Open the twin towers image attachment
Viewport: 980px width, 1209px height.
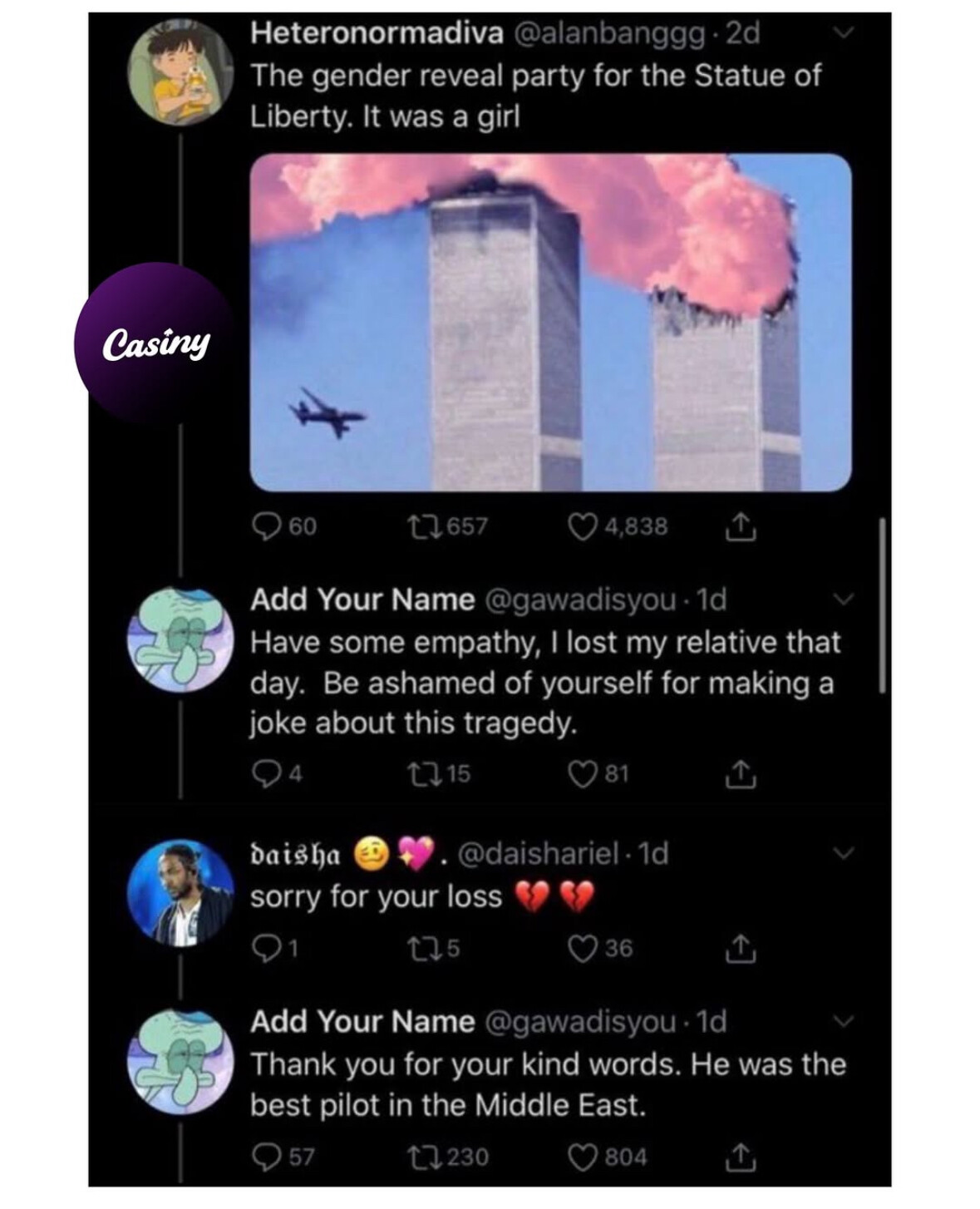click(x=550, y=322)
